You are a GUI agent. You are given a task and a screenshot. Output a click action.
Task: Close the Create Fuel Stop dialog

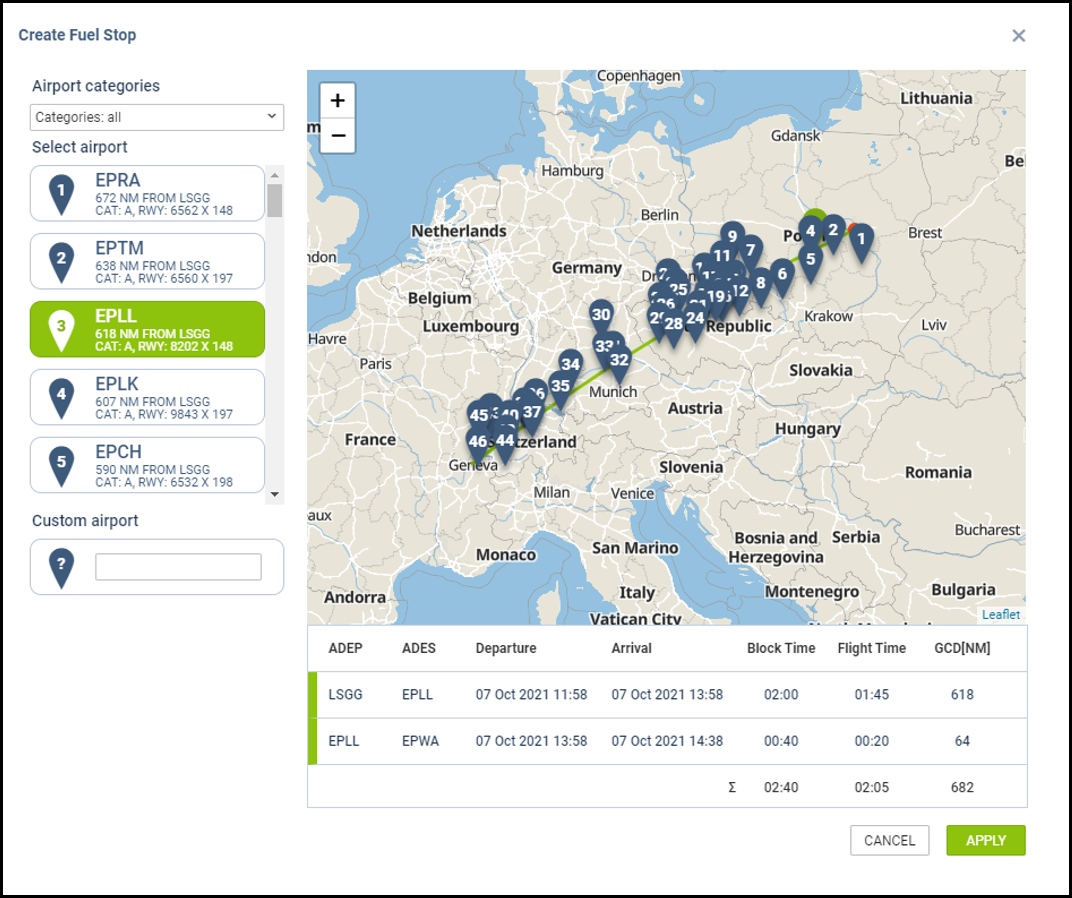pos(1019,36)
